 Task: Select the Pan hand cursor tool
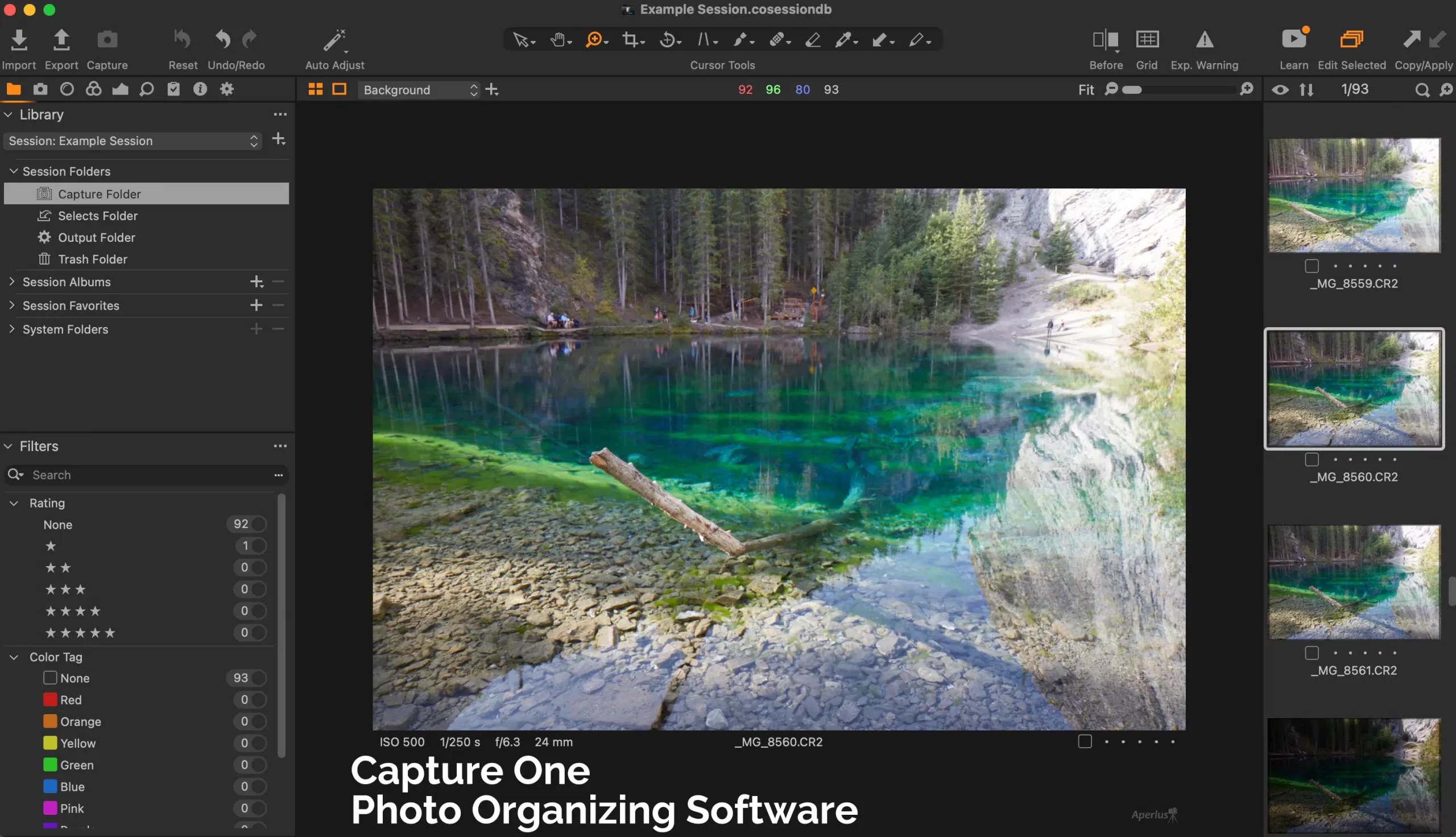[x=557, y=40]
